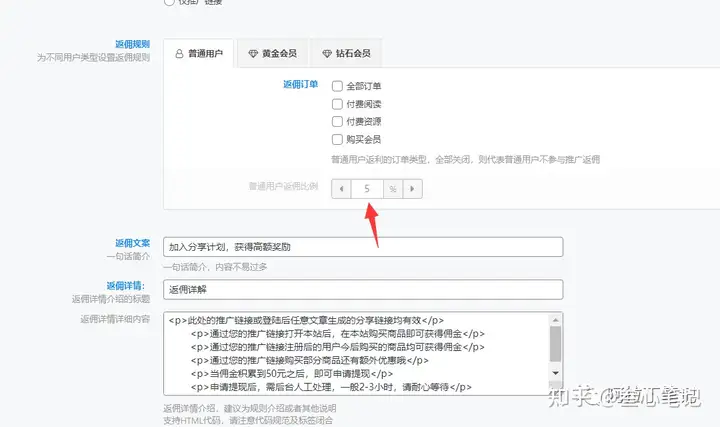The height and width of the screenshot is (427, 720).
Task: Click the user icon on 普通用户 tab
Action: click(x=179, y=54)
